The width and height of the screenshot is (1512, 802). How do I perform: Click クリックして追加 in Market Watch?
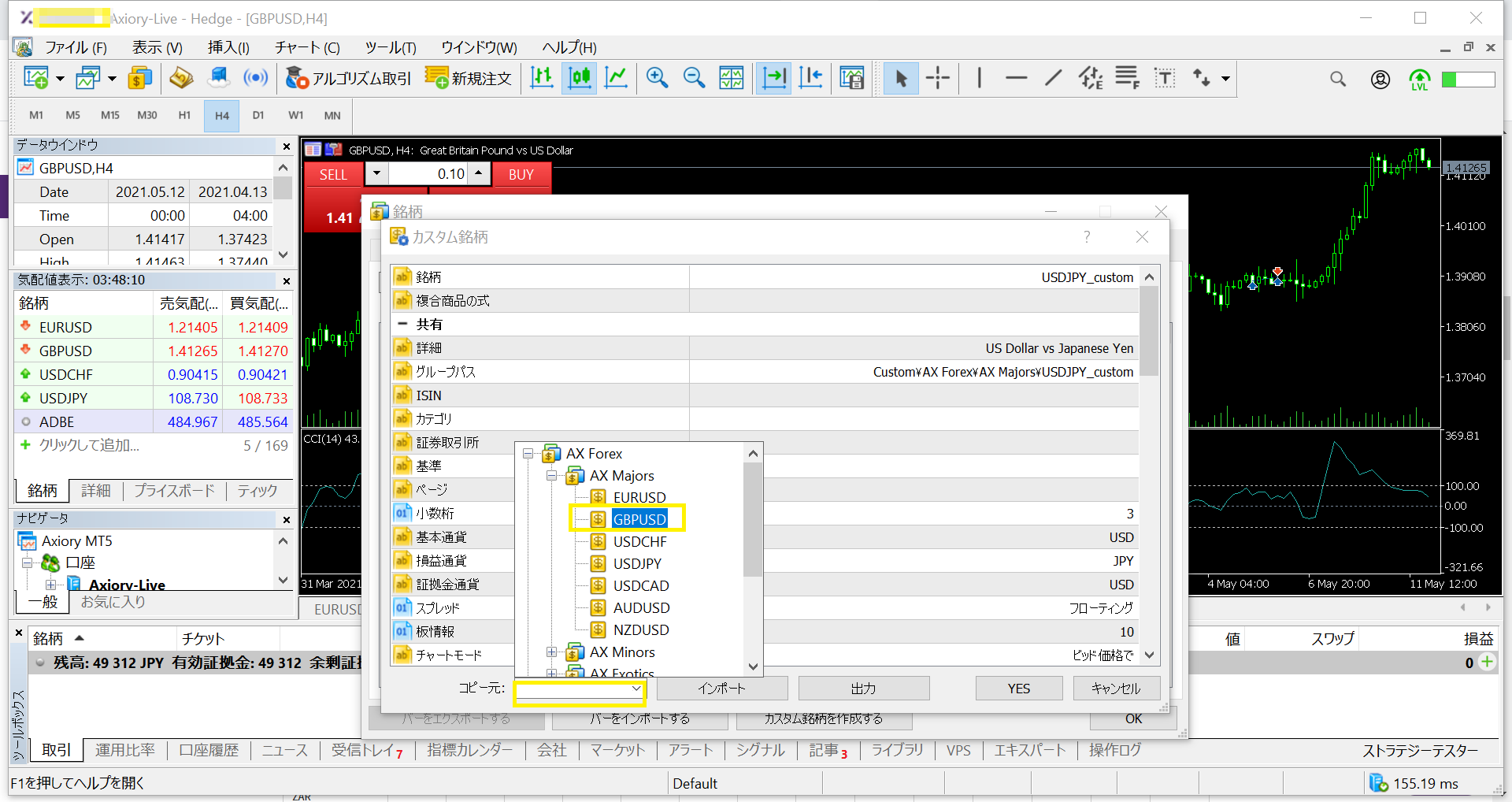click(x=89, y=446)
